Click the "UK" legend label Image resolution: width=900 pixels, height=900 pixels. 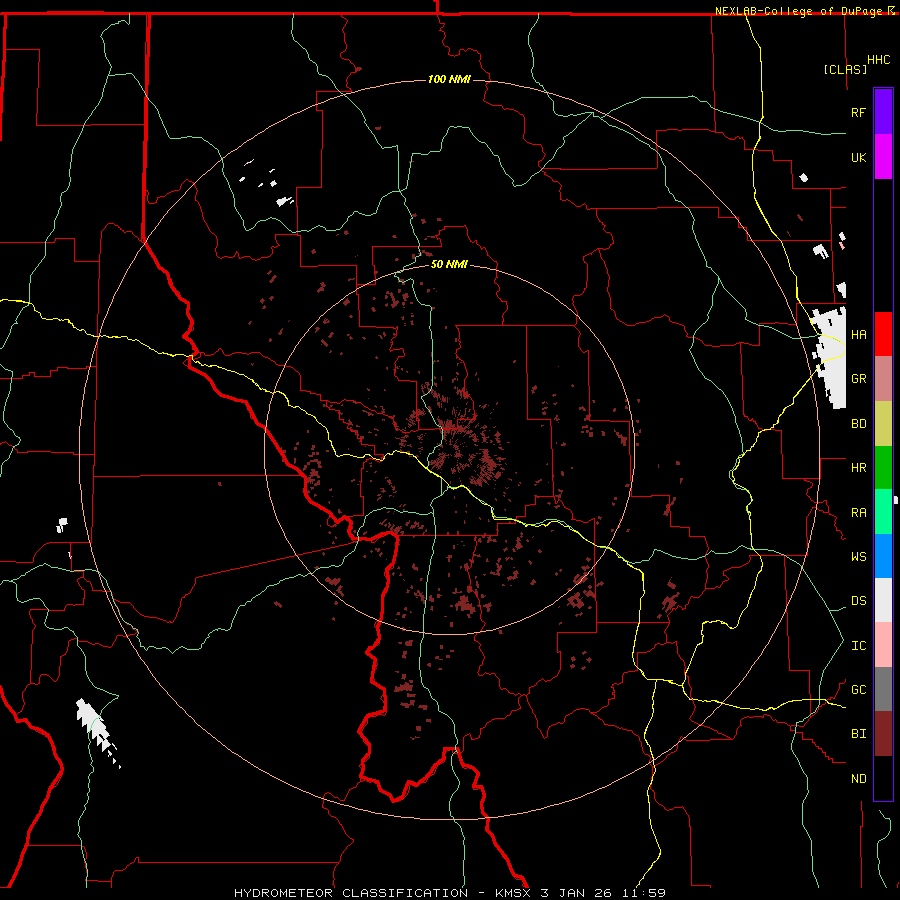[858, 158]
